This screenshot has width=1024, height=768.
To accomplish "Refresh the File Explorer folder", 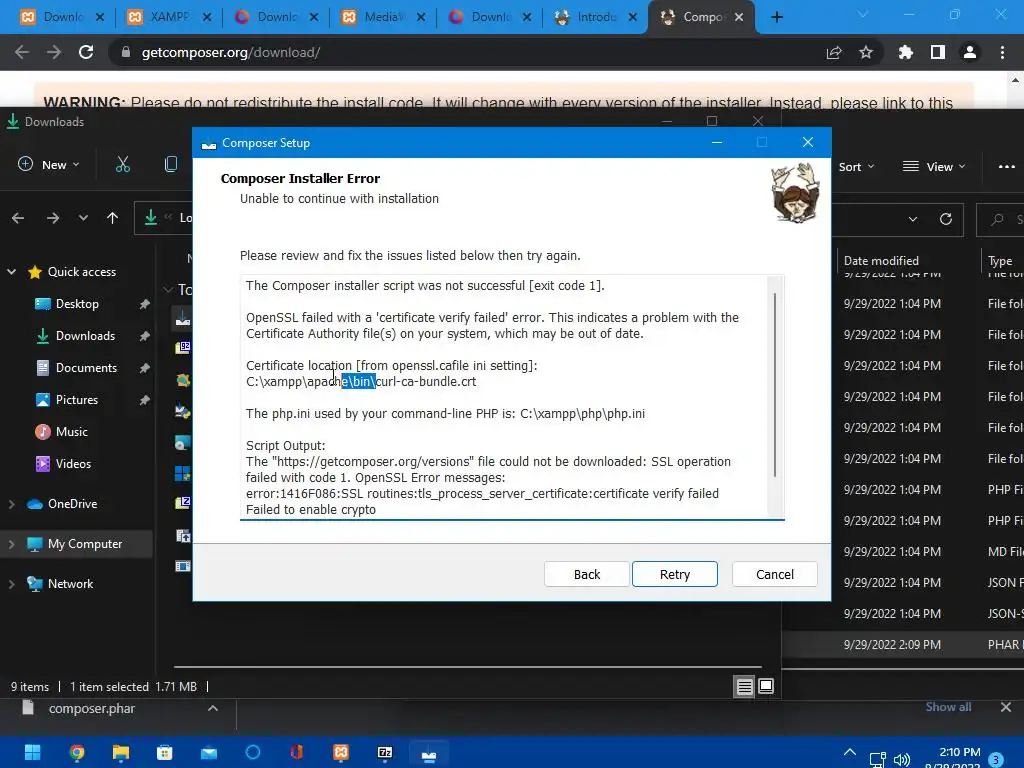I will [946, 219].
